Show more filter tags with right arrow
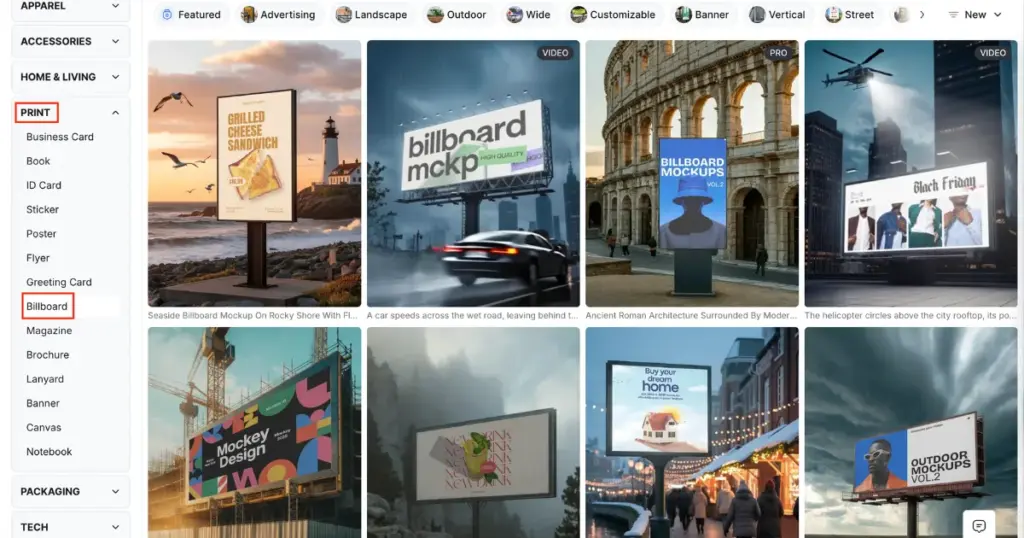This screenshot has width=1024, height=538. coord(922,14)
